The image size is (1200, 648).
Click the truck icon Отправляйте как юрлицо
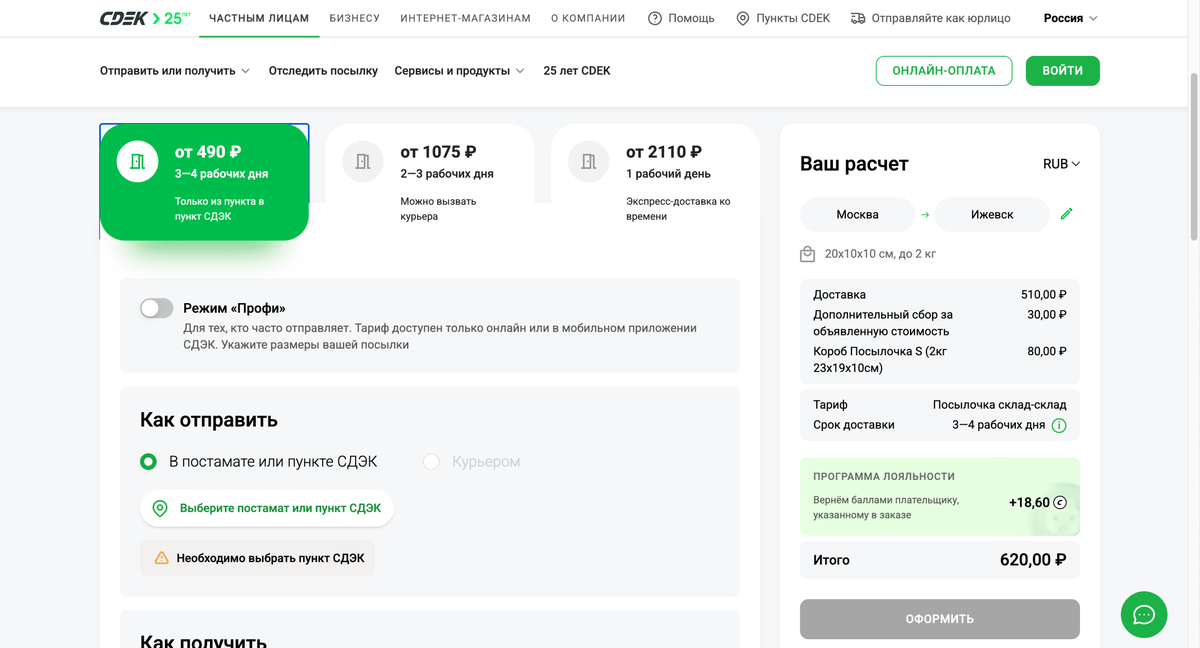click(858, 18)
